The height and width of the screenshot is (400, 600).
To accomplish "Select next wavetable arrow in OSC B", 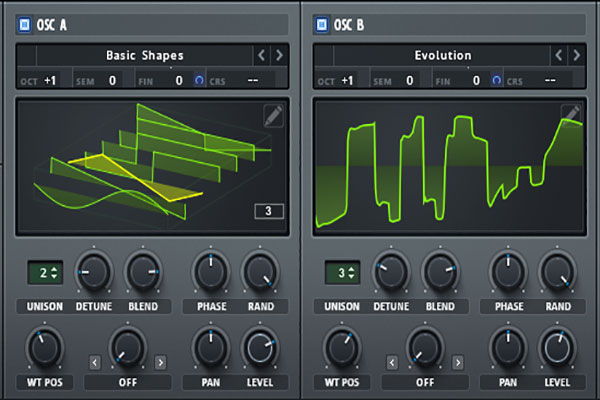I will click(577, 55).
